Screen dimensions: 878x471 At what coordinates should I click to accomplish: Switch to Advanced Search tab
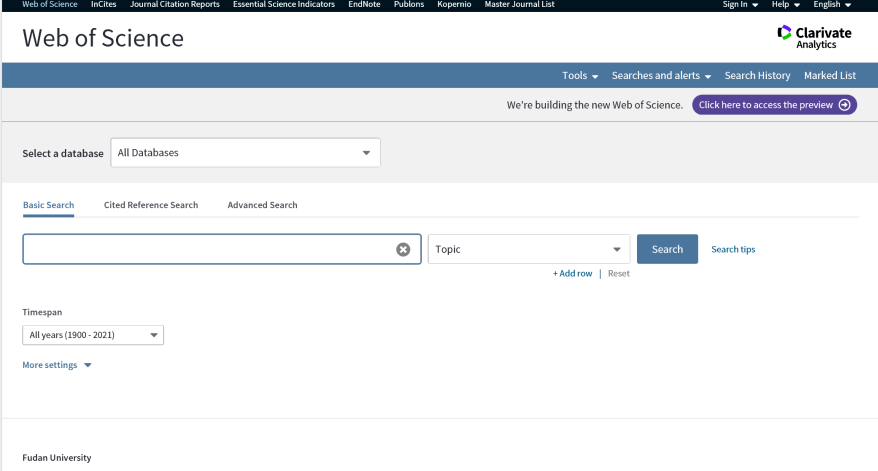[262, 205]
